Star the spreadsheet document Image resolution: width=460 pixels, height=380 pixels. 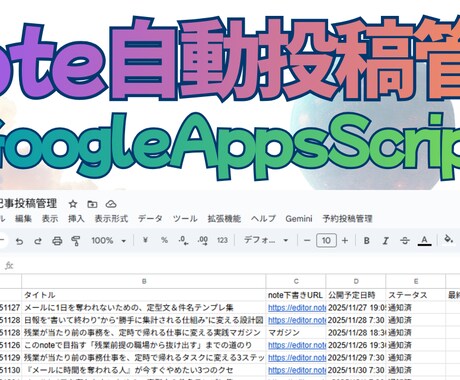point(73,204)
